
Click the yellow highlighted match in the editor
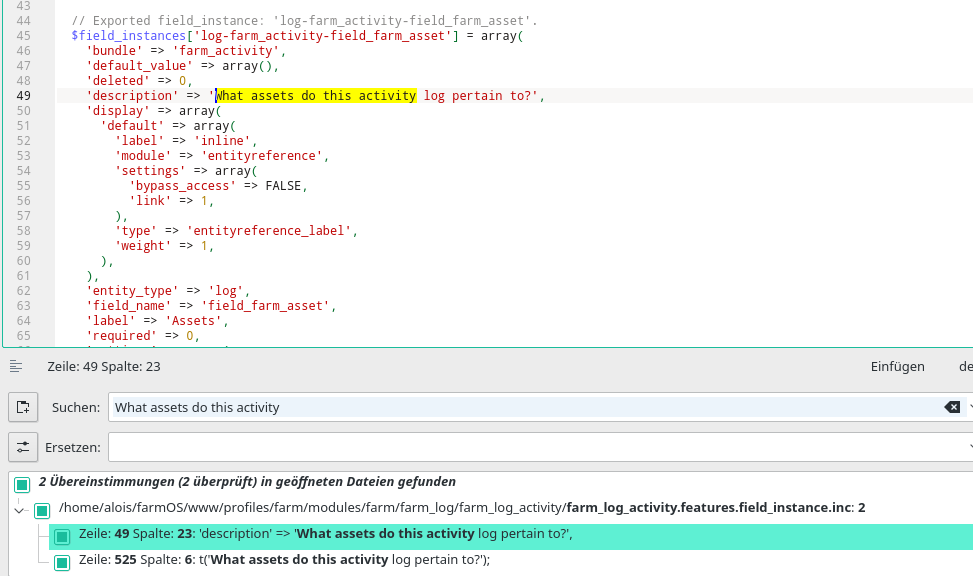coord(316,96)
